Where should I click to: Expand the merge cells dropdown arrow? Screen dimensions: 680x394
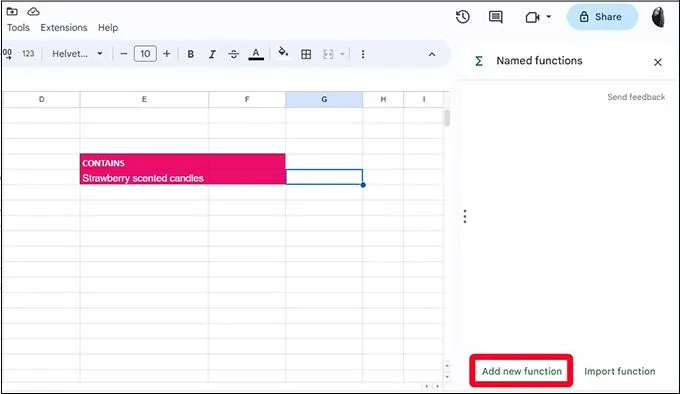(x=342, y=54)
